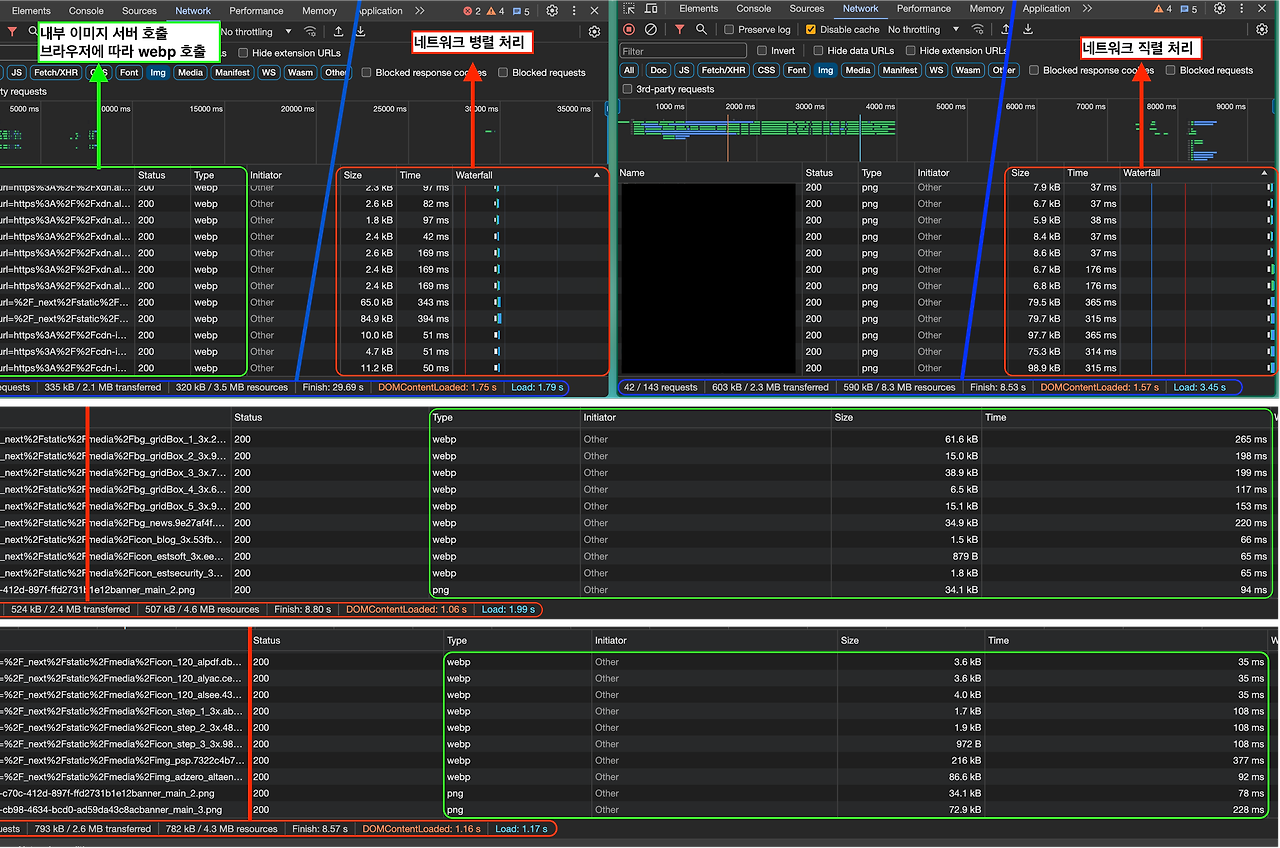Screen dimensions: 1280x848
Task: Focus the Filter text input field
Action: (x=682, y=50)
